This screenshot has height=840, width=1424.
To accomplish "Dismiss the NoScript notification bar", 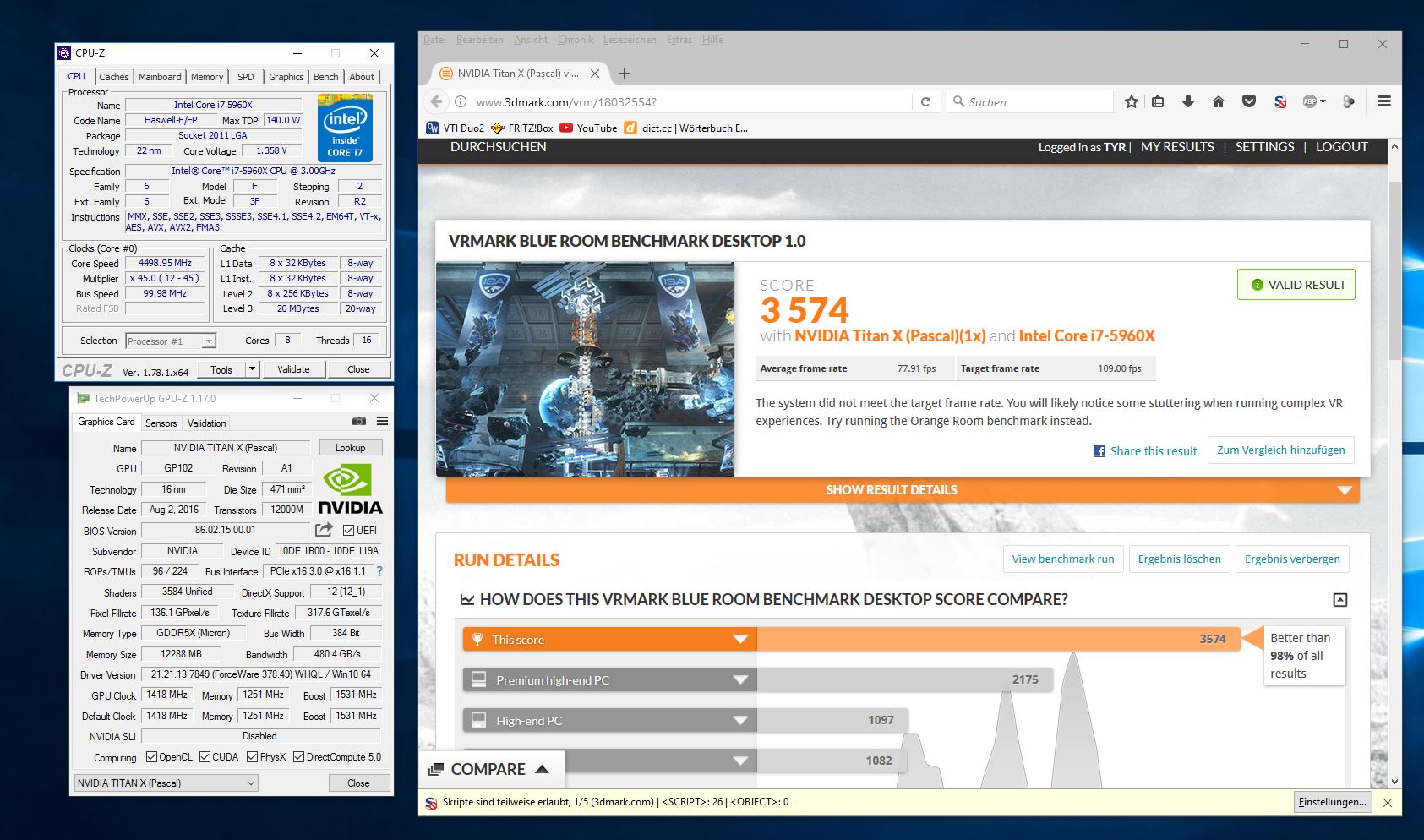I will tap(1387, 803).
